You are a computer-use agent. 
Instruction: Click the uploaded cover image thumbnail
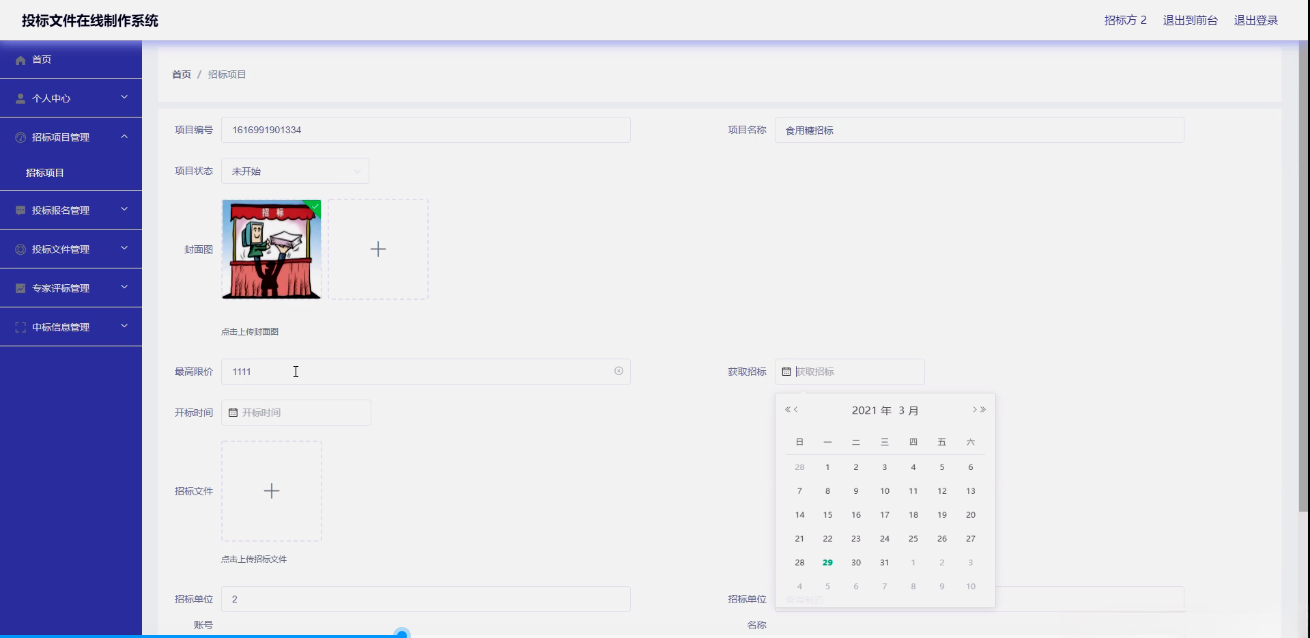pyautogui.click(x=272, y=249)
